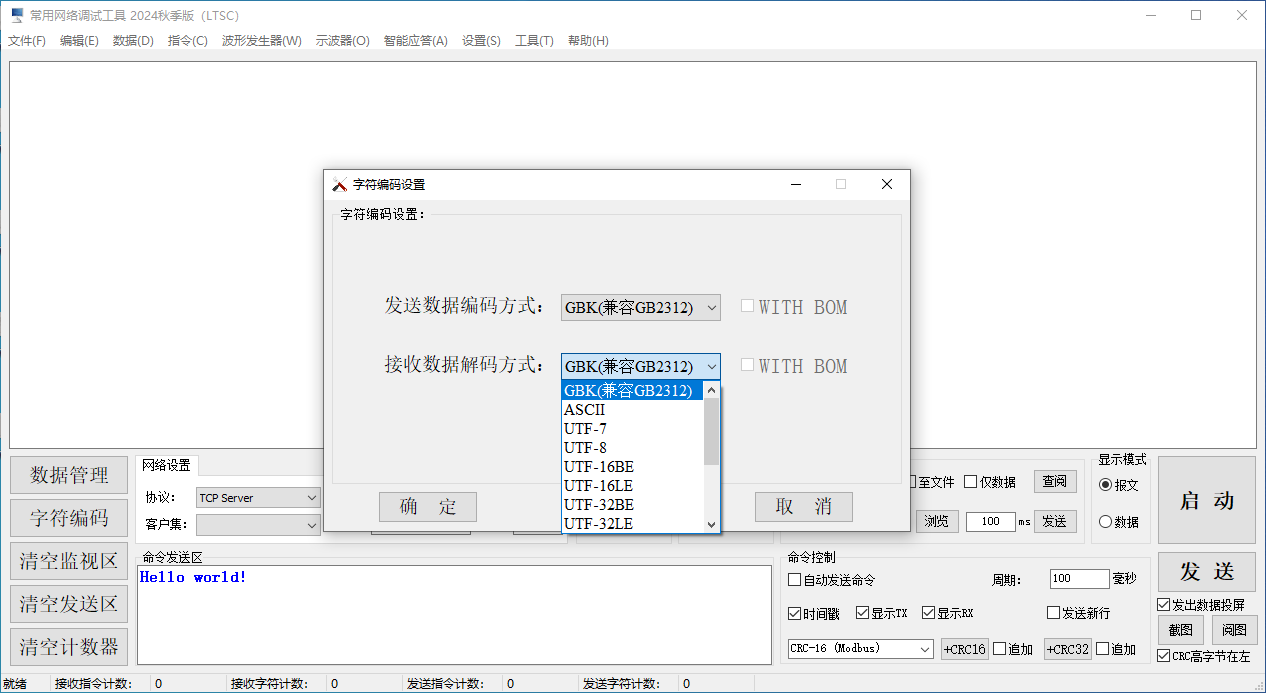Click the 周期 milliseconds input field
Screen dimensions: 1266x693
[x=1079, y=579]
